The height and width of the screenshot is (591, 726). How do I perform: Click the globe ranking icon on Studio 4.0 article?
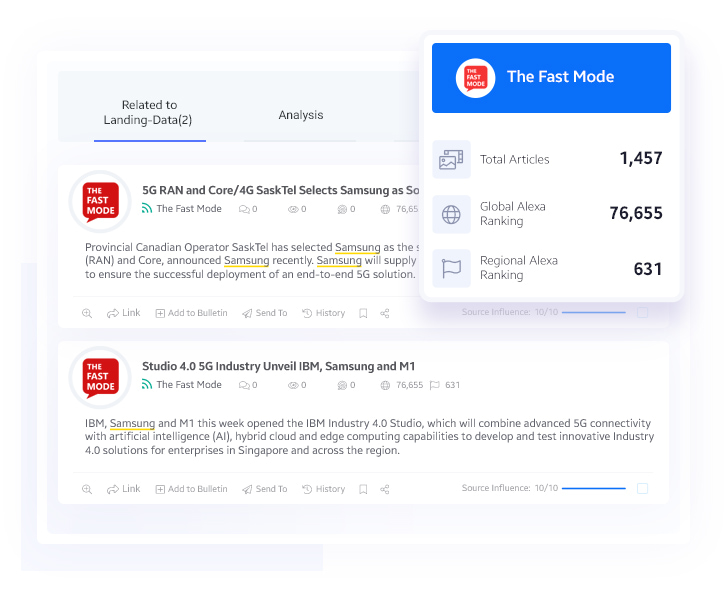pos(385,385)
